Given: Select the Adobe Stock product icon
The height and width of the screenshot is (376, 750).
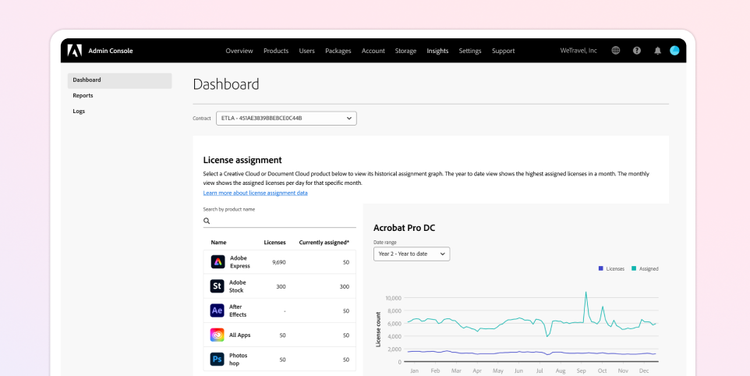Looking at the screenshot, I should pos(217,286).
